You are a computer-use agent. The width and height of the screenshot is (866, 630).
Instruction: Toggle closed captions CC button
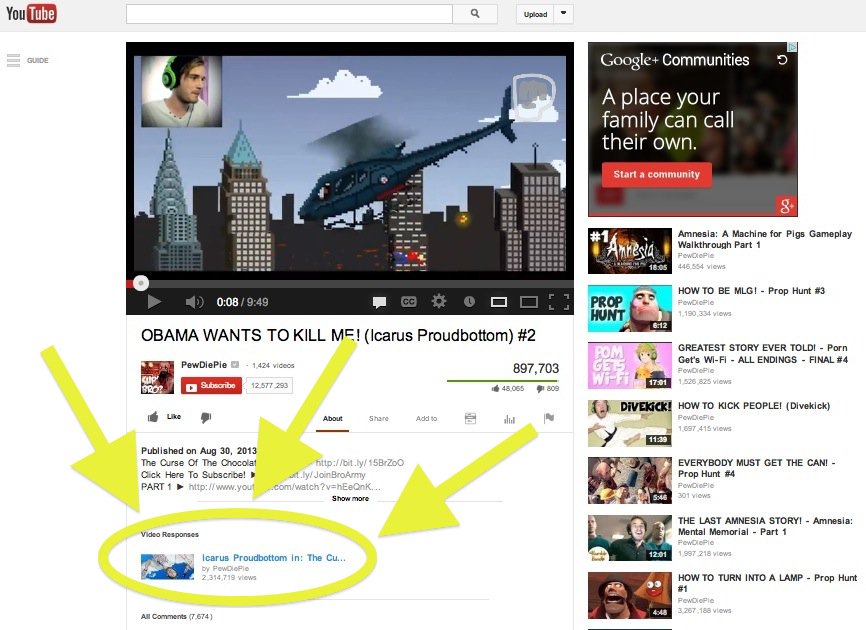(x=408, y=301)
